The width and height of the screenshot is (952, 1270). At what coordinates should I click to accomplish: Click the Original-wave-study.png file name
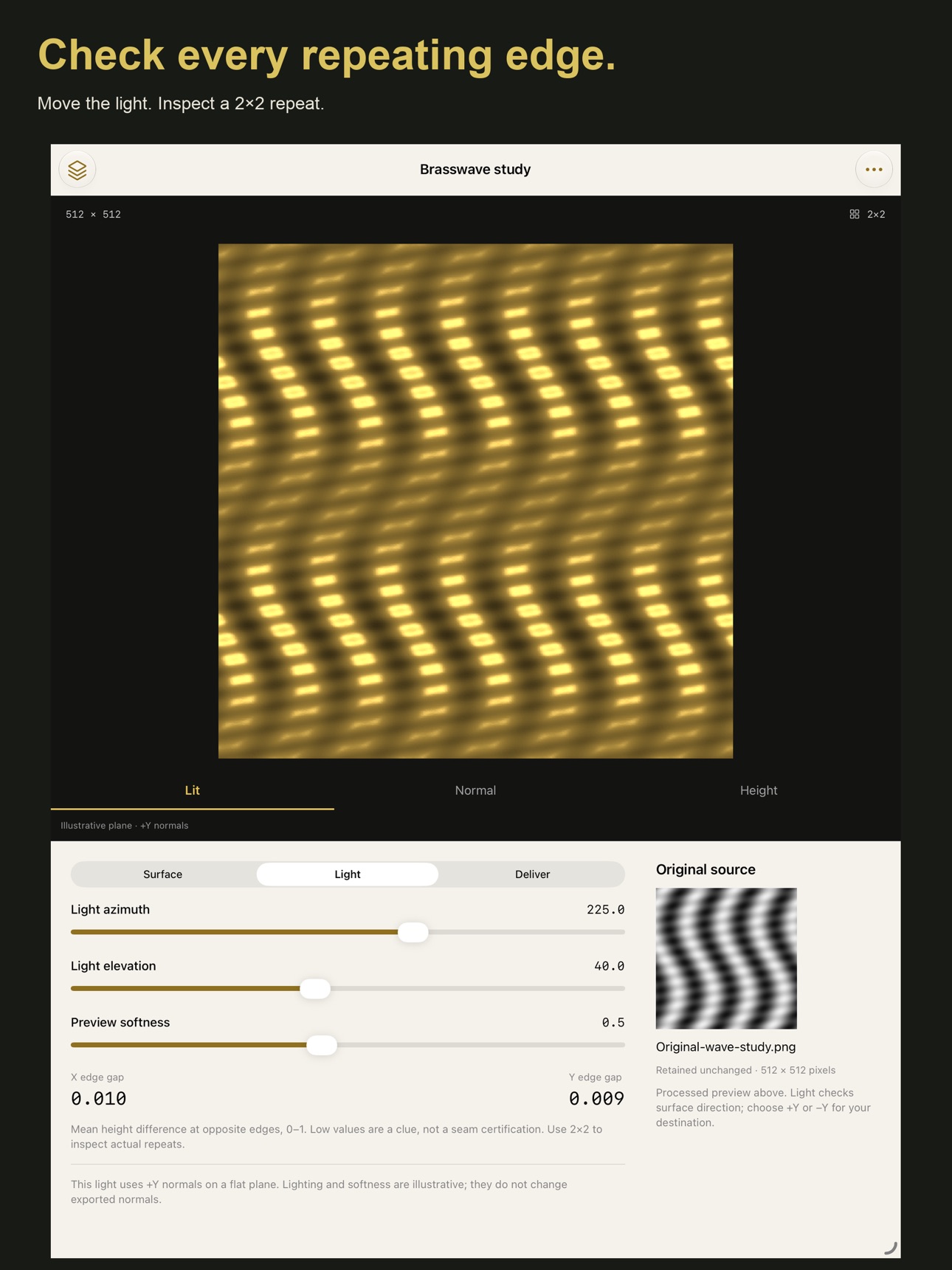[725, 1047]
